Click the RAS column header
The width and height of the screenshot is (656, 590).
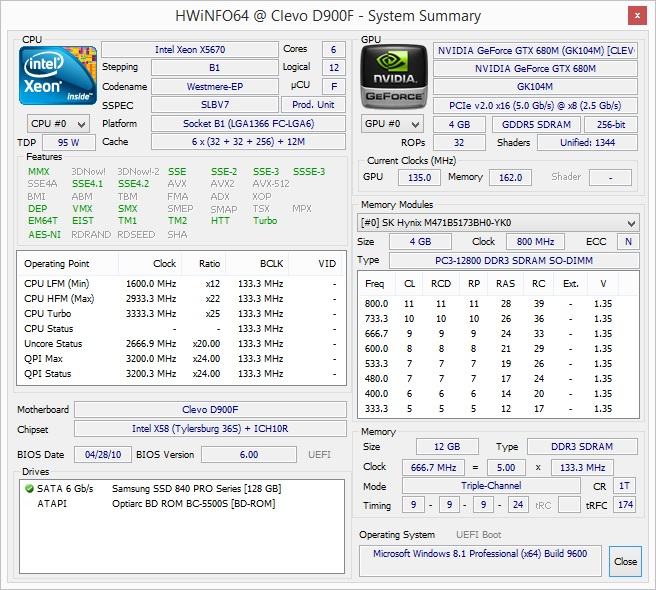click(x=505, y=284)
